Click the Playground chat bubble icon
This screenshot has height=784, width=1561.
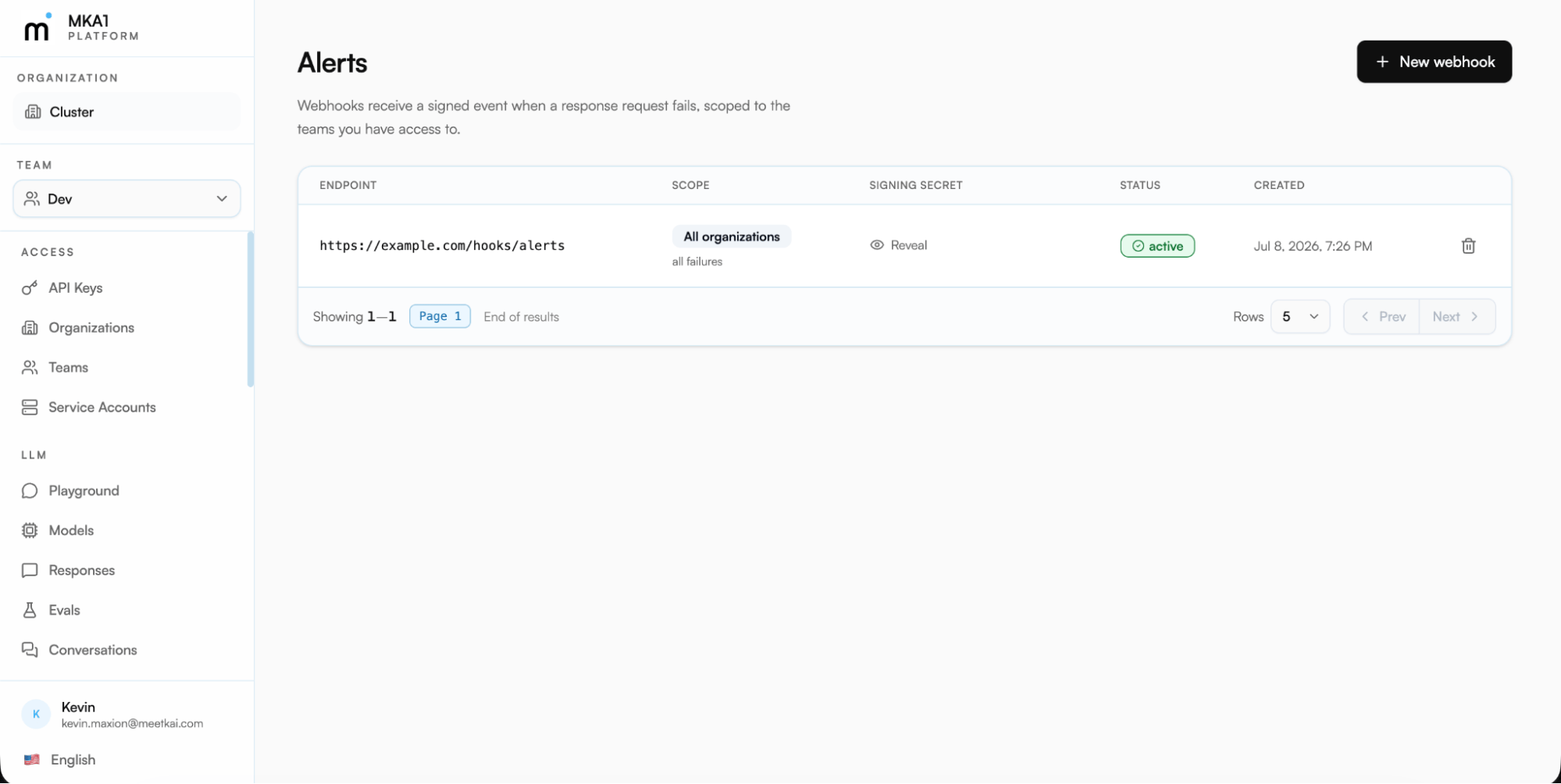coord(30,490)
